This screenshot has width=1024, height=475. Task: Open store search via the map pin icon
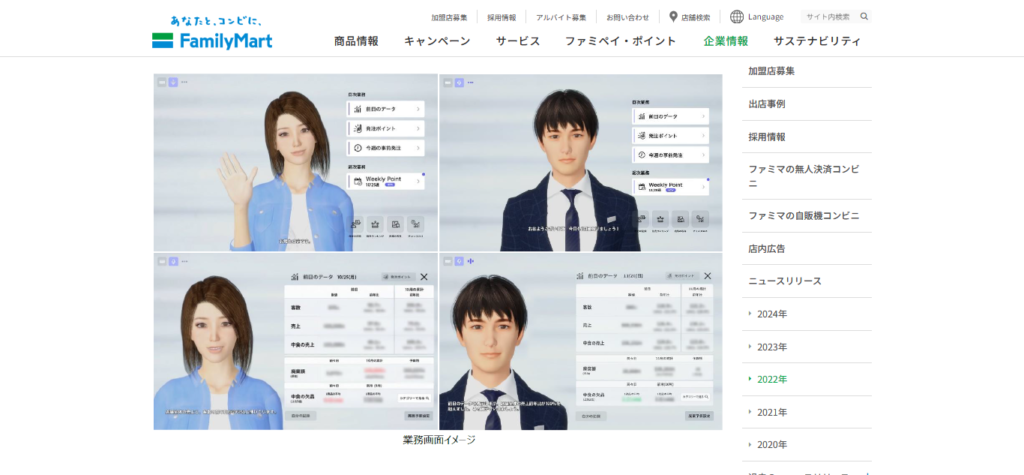673,17
